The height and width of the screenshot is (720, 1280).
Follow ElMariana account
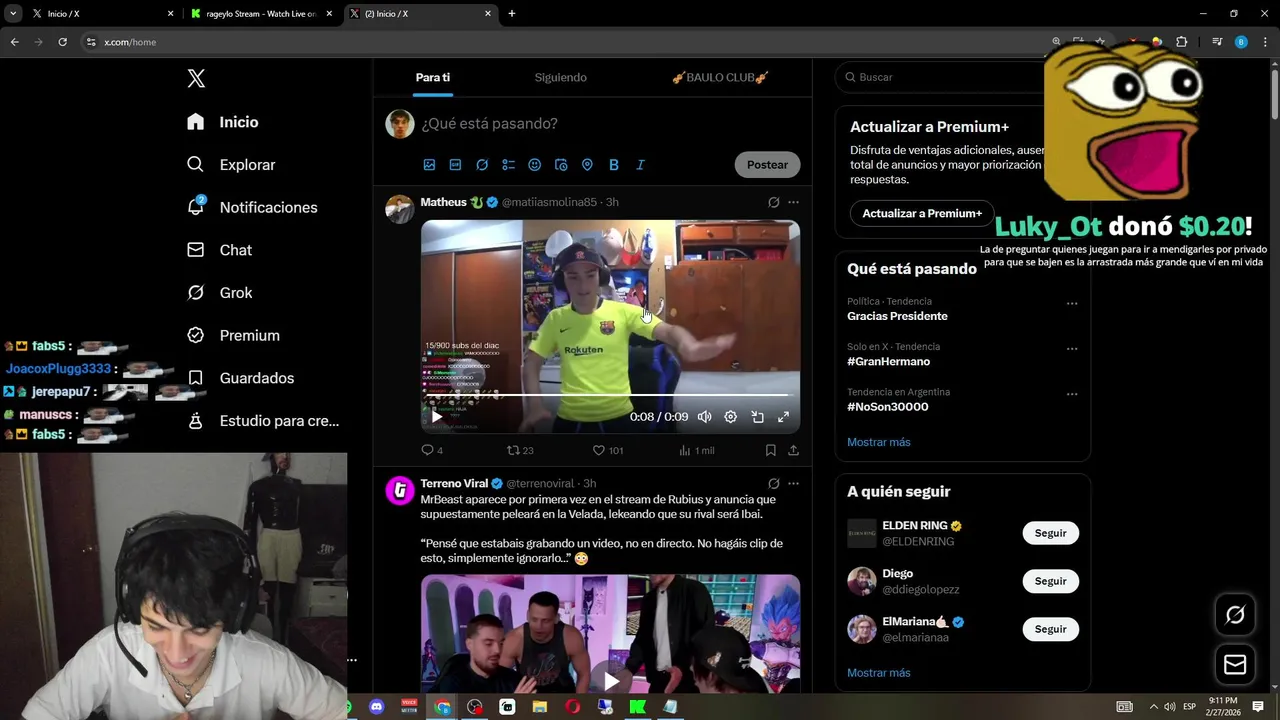coord(1050,629)
